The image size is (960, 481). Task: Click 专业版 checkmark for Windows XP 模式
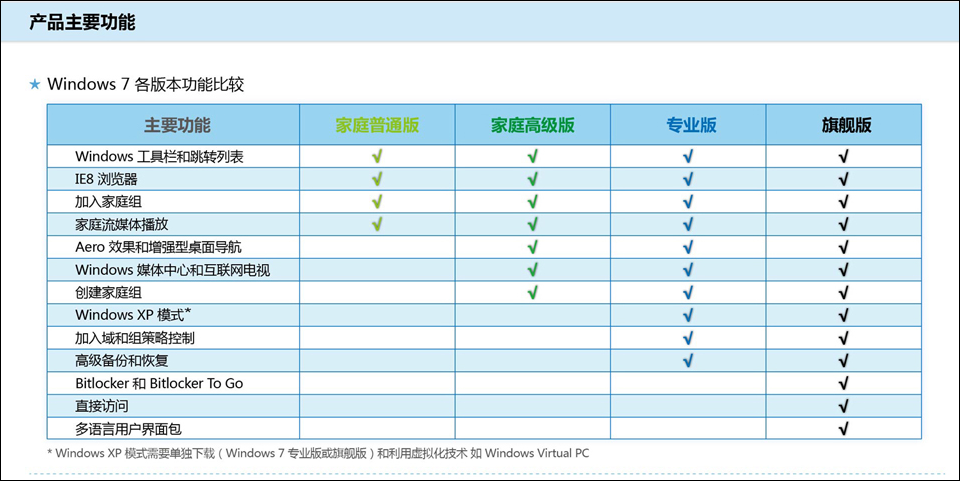click(x=688, y=315)
